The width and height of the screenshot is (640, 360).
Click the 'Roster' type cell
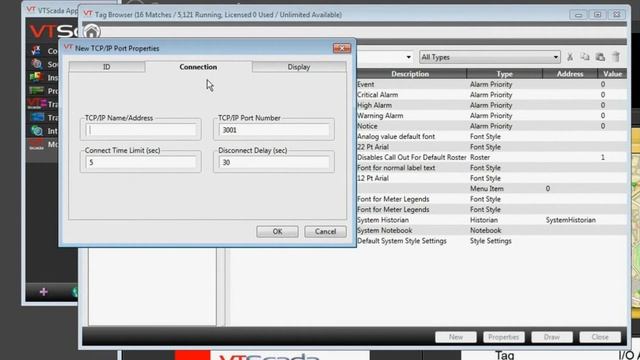(x=480, y=157)
